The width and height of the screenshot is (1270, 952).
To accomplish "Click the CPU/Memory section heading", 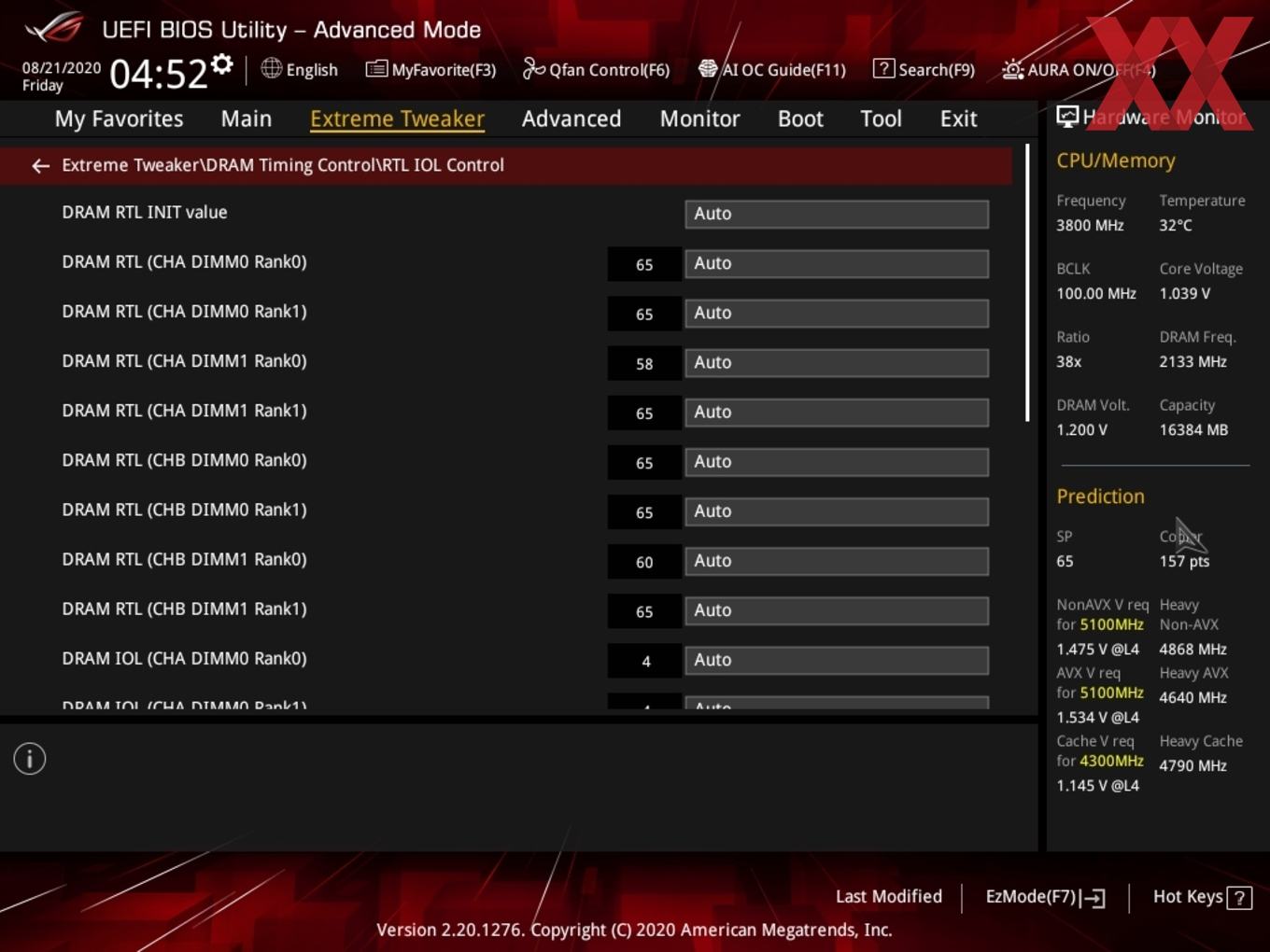I will [x=1116, y=161].
